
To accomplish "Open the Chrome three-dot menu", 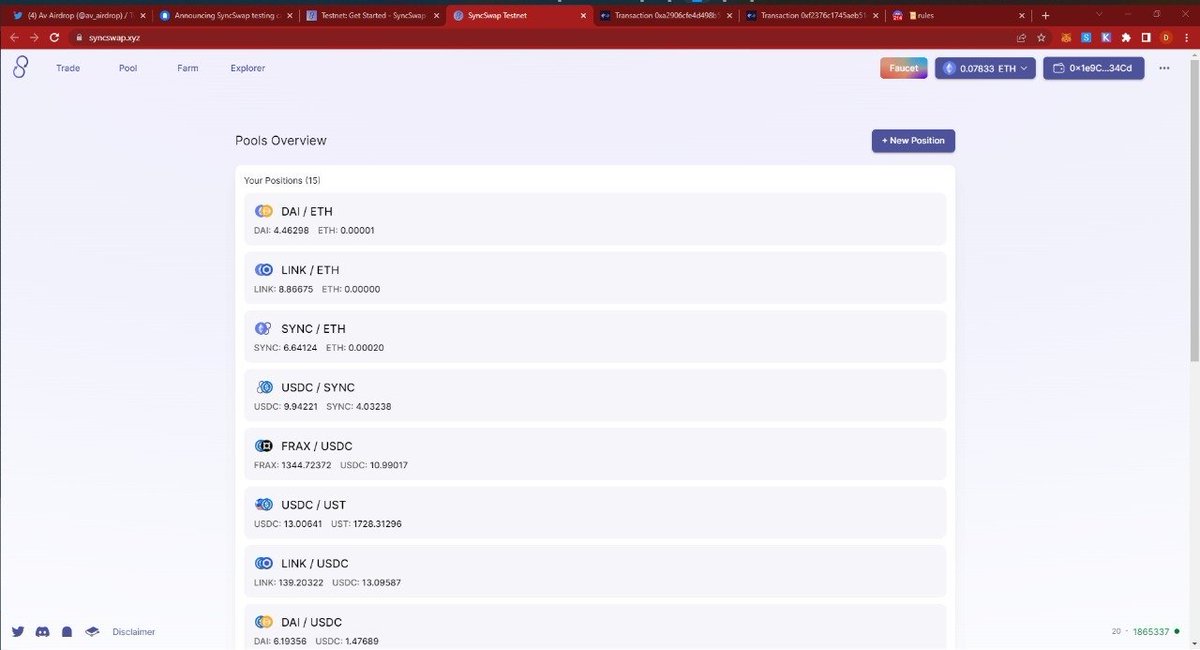I will [1186, 37].
